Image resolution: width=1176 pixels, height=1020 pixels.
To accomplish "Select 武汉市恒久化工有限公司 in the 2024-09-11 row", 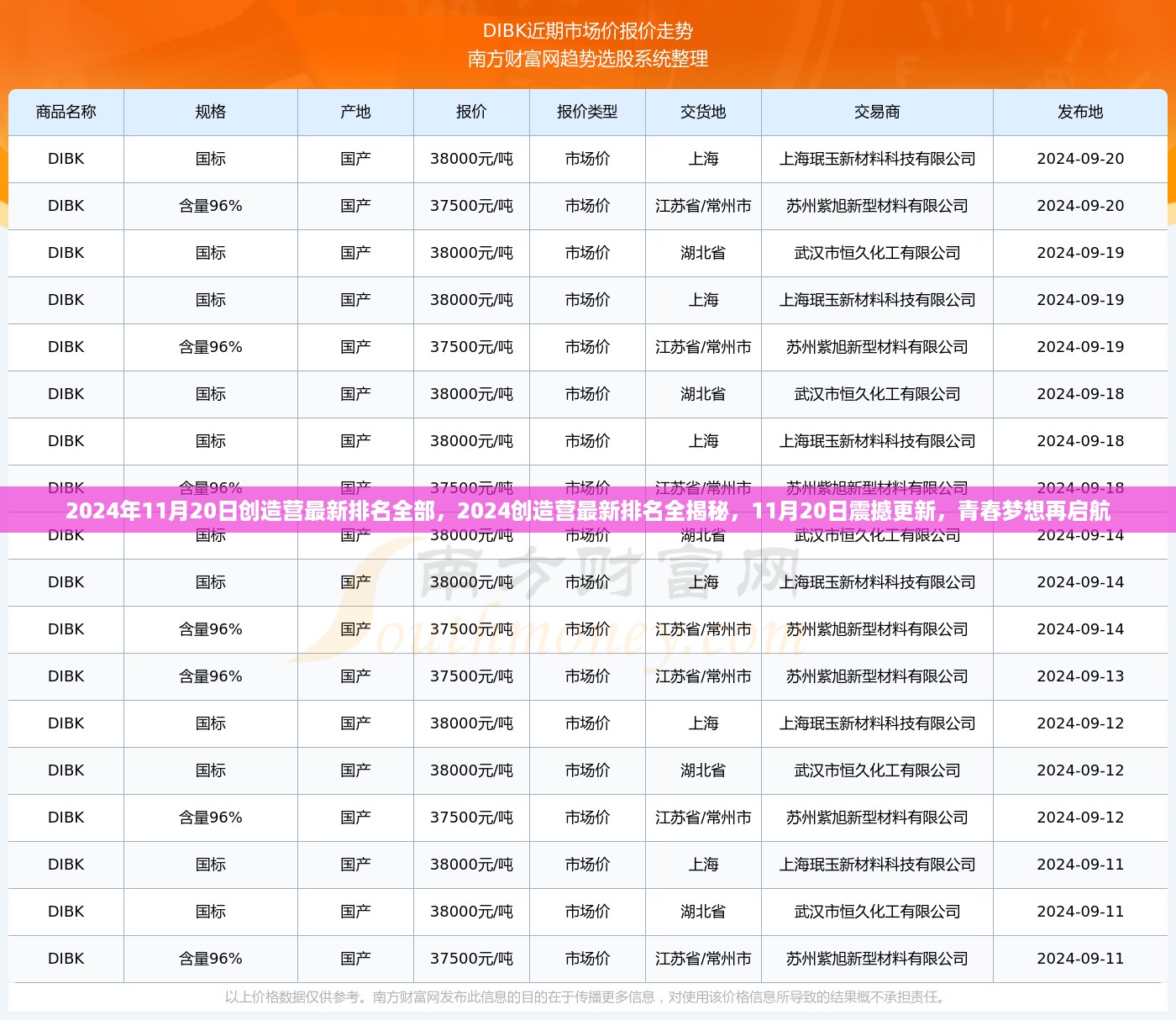I will 877,912.
